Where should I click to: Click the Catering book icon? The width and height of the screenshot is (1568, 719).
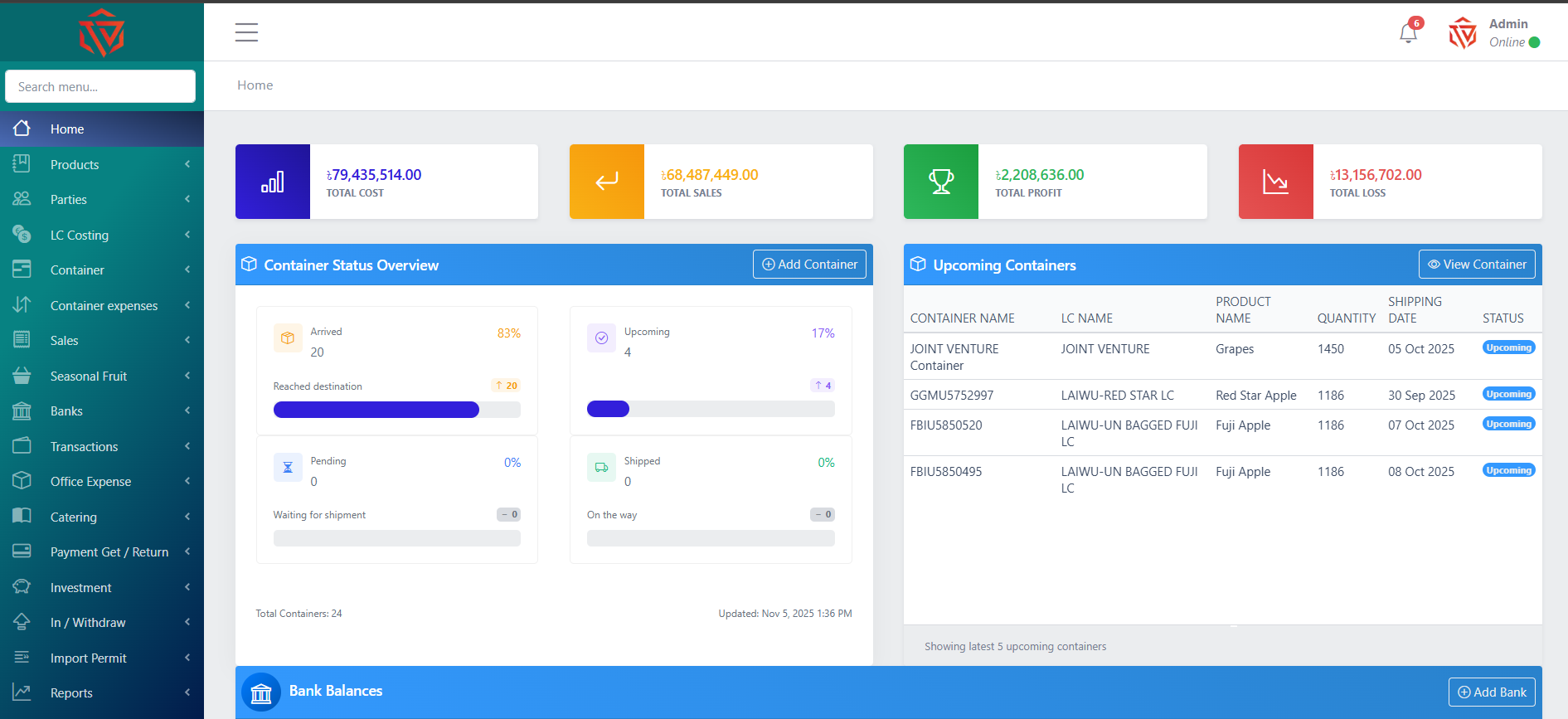point(22,517)
